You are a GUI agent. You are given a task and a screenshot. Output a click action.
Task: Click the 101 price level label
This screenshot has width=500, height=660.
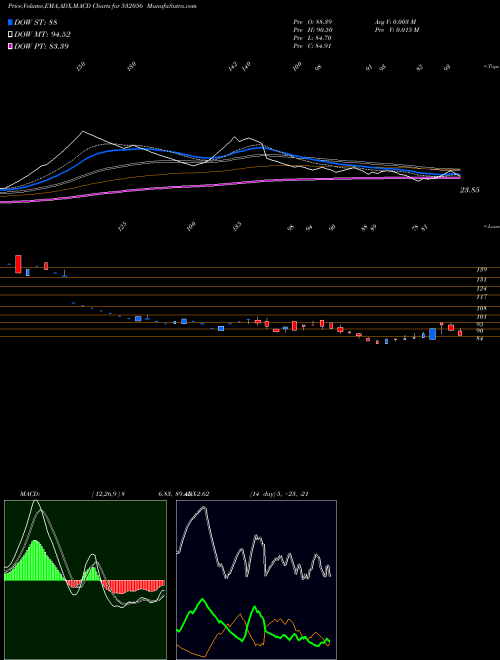click(x=481, y=317)
